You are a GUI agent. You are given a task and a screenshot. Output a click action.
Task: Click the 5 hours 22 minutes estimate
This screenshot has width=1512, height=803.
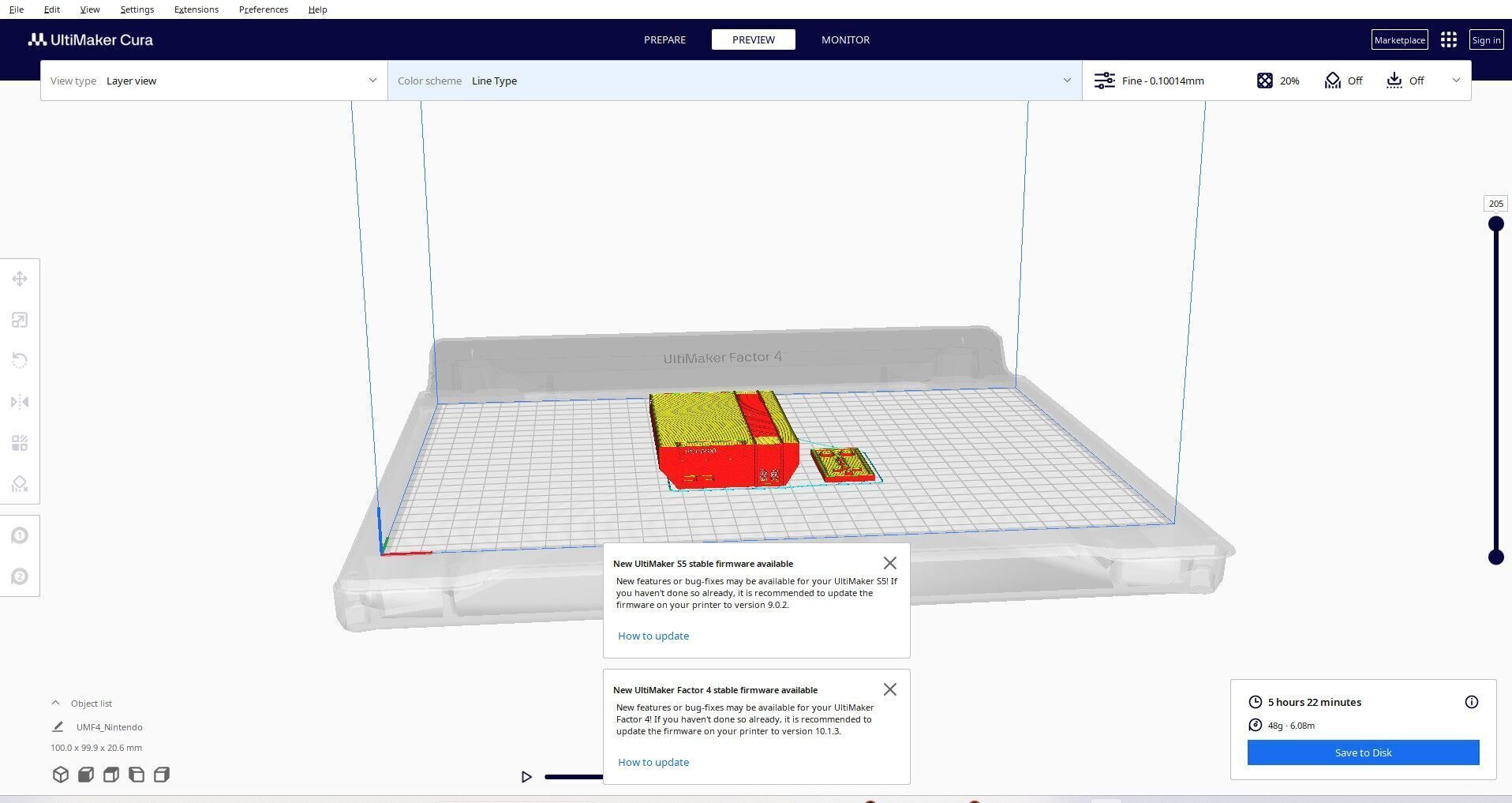click(x=1315, y=702)
